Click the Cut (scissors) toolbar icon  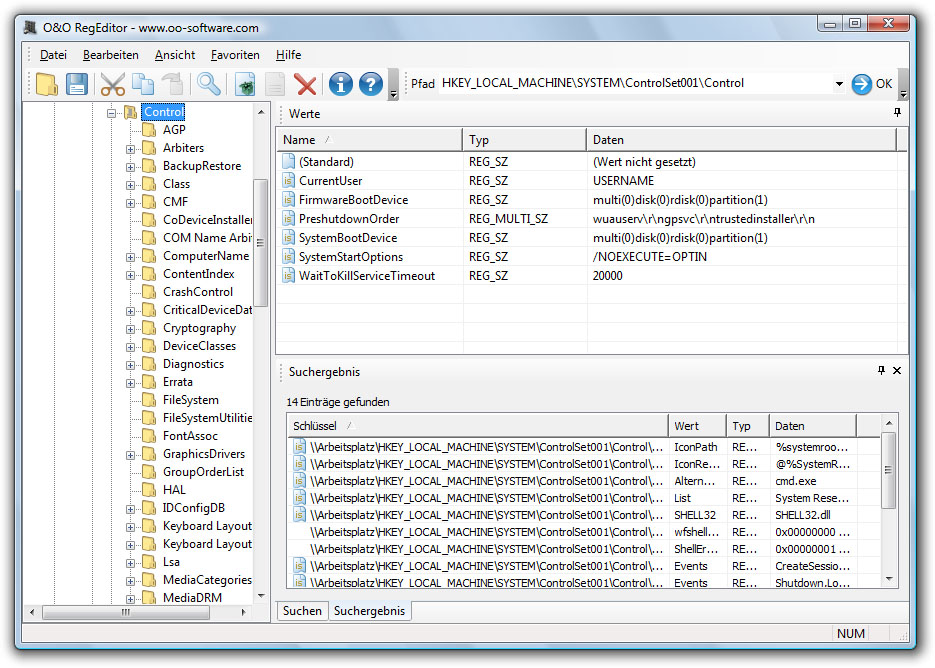[113, 84]
